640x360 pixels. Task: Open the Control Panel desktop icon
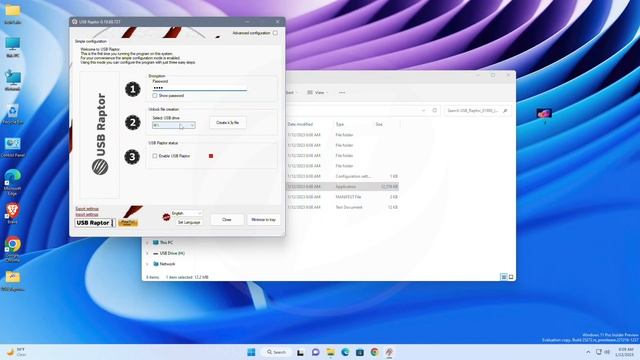coord(13,147)
